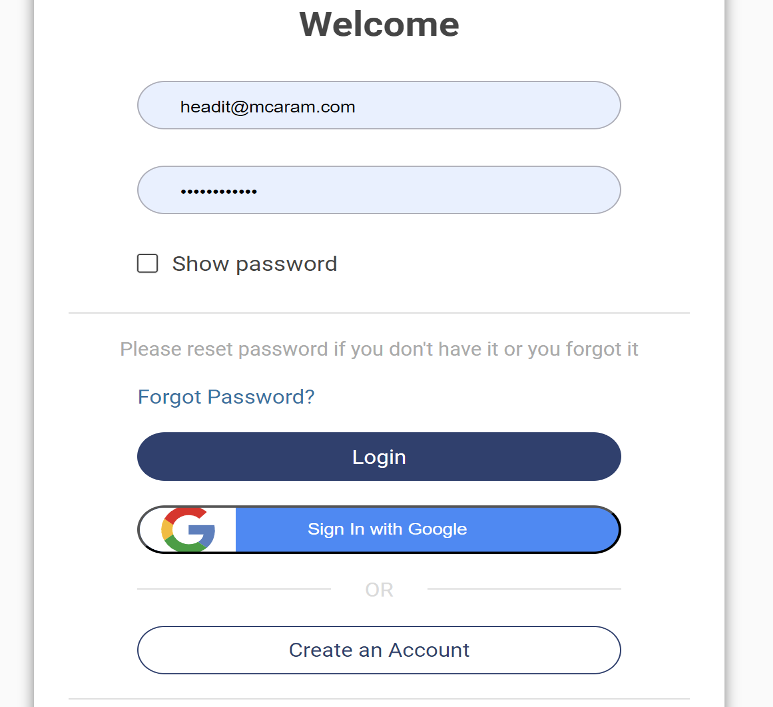Click empty space right of email text
The height and width of the screenshot is (707, 773).
click(x=490, y=105)
